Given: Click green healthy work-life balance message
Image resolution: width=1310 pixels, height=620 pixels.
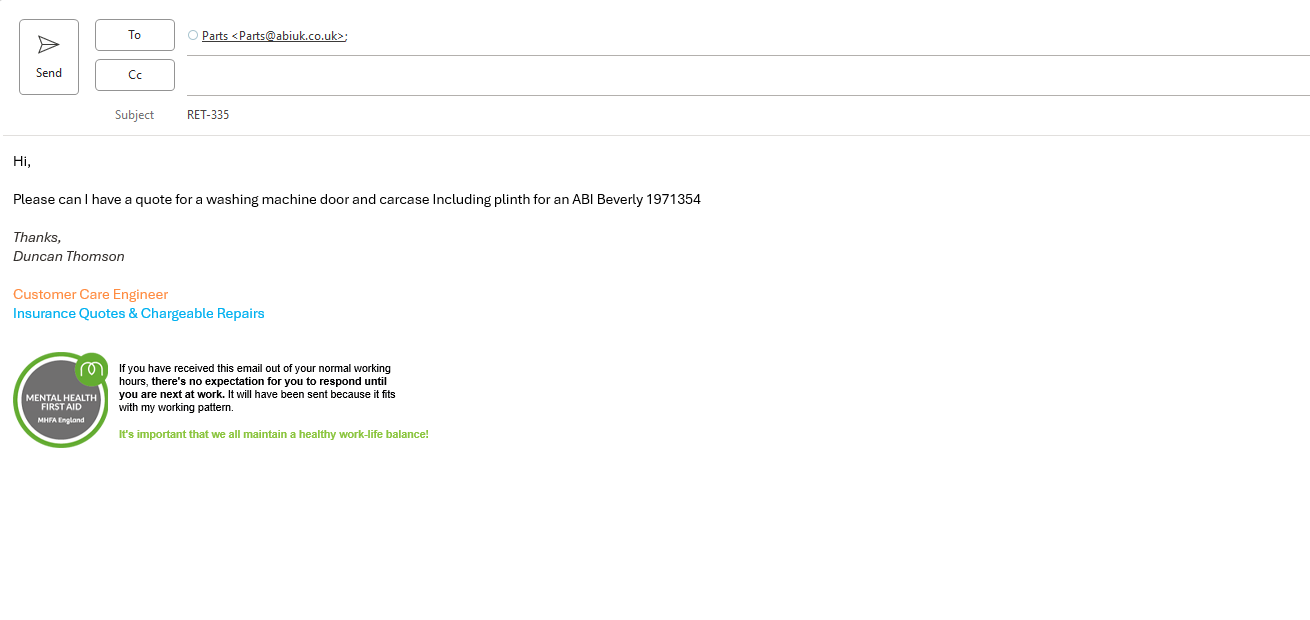Looking at the screenshot, I should click(x=273, y=434).
